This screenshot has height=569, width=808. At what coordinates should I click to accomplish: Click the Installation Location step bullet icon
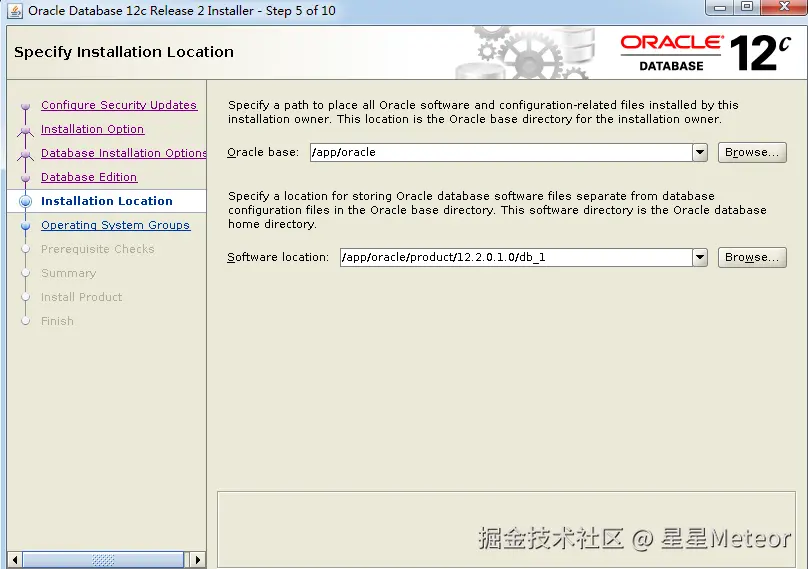pyautogui.click(x=25, y=202)
